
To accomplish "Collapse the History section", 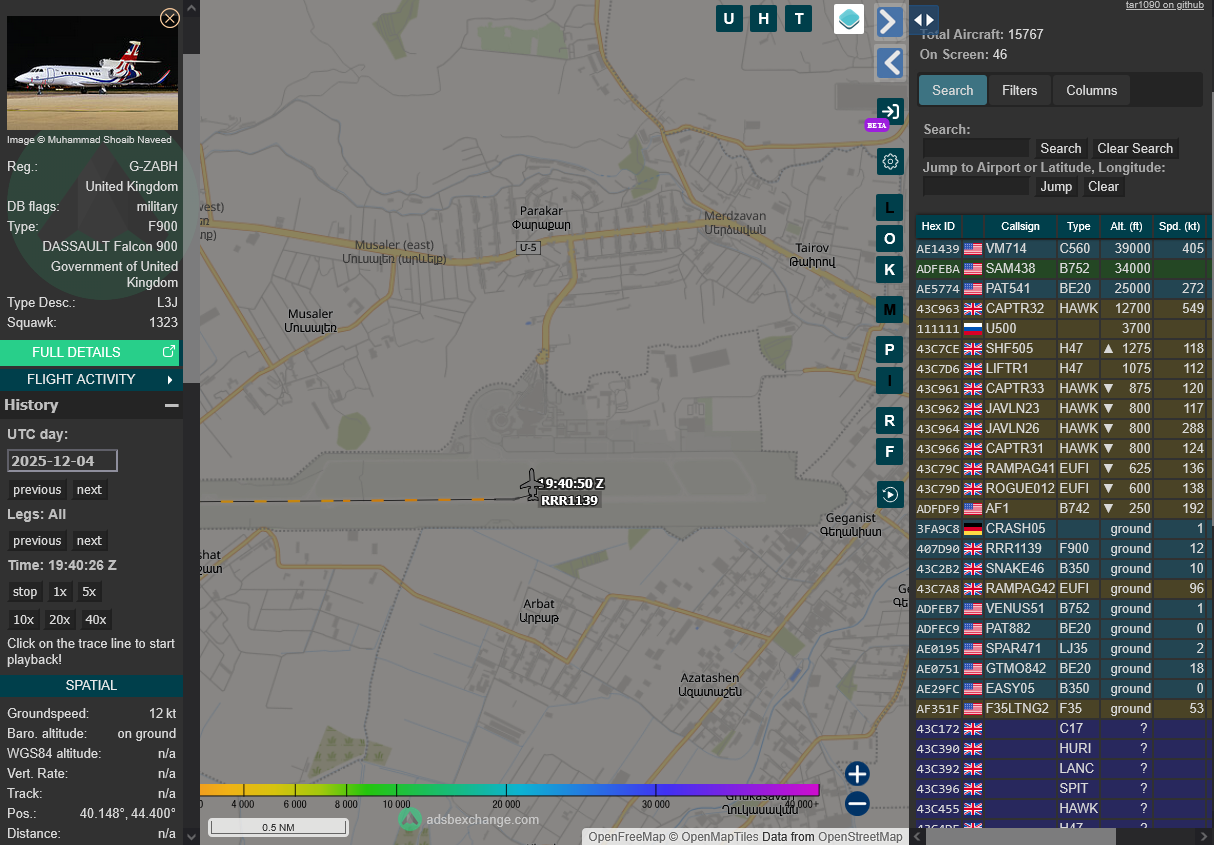I will pyautogui.click(x=172, y=405).
